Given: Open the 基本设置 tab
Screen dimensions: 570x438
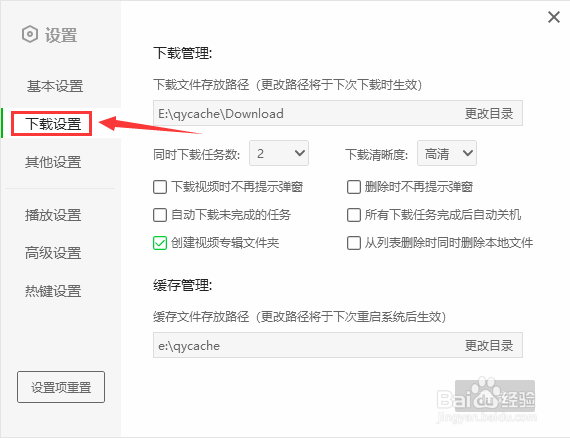Looking at the screenshot, I should [x=55, y=86].
